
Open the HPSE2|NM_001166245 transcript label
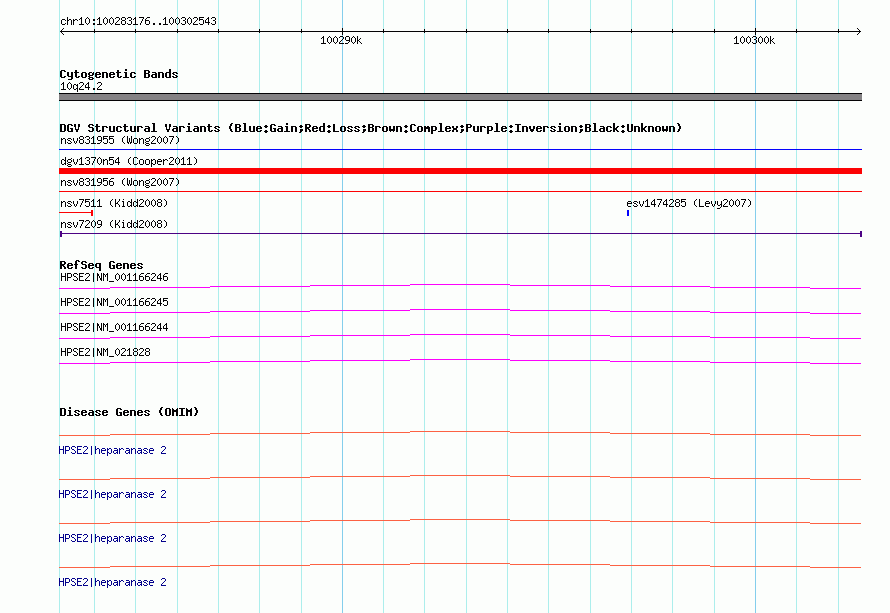(114, 303)
